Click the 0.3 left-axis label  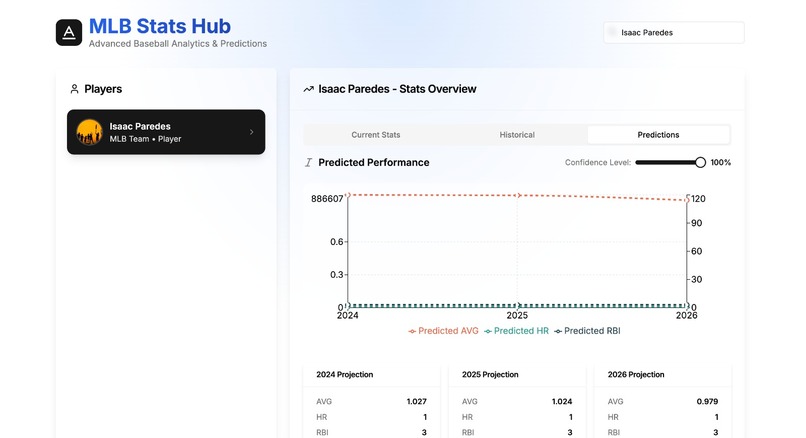tap(337, 275)
